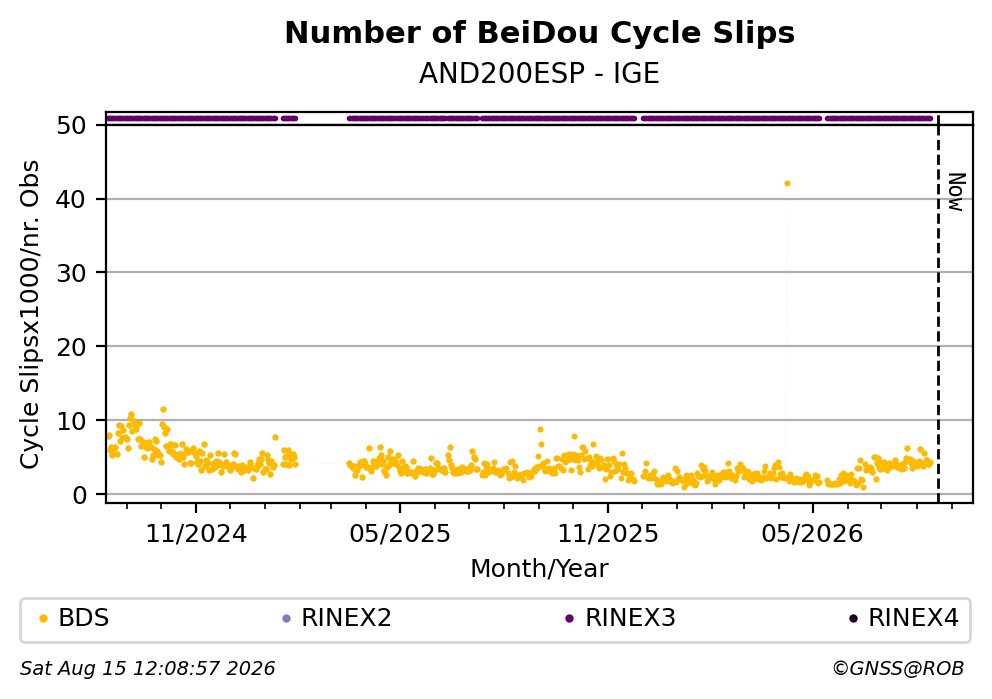Click the station subtitle AND200ESP - IGE

(539, 73)
